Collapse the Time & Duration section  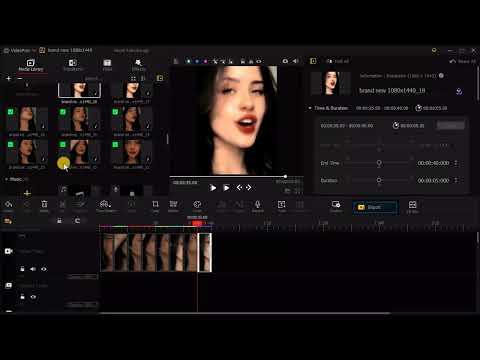pyautogui.click(x=310, y=108)
